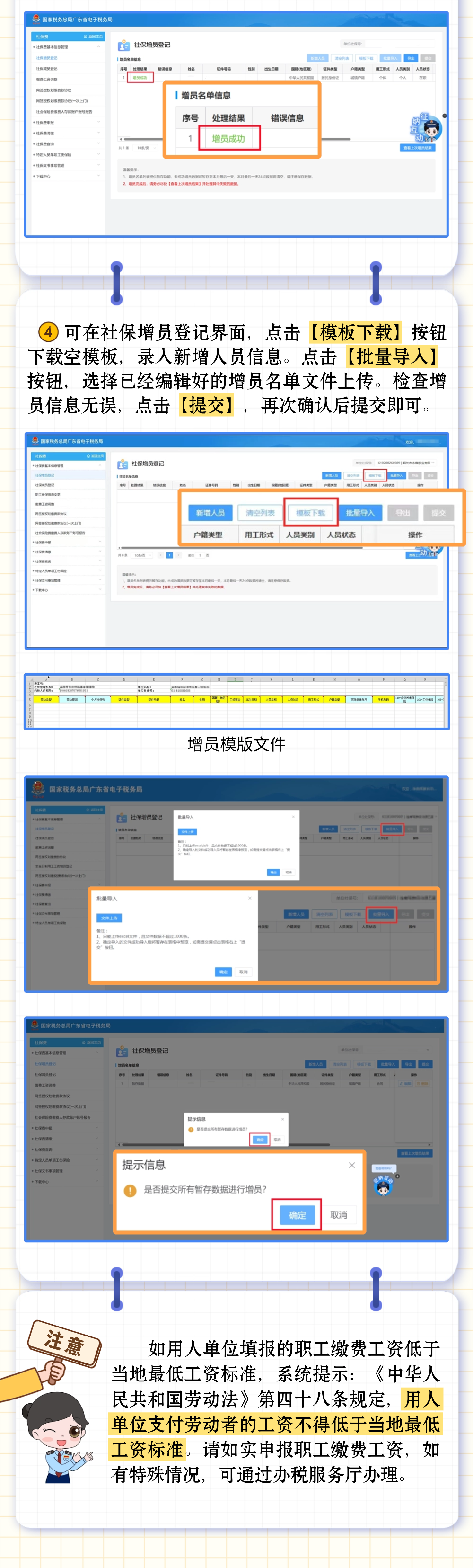Click orange warning icon in enlarged 提示信息 dialog

(130, 1190)
